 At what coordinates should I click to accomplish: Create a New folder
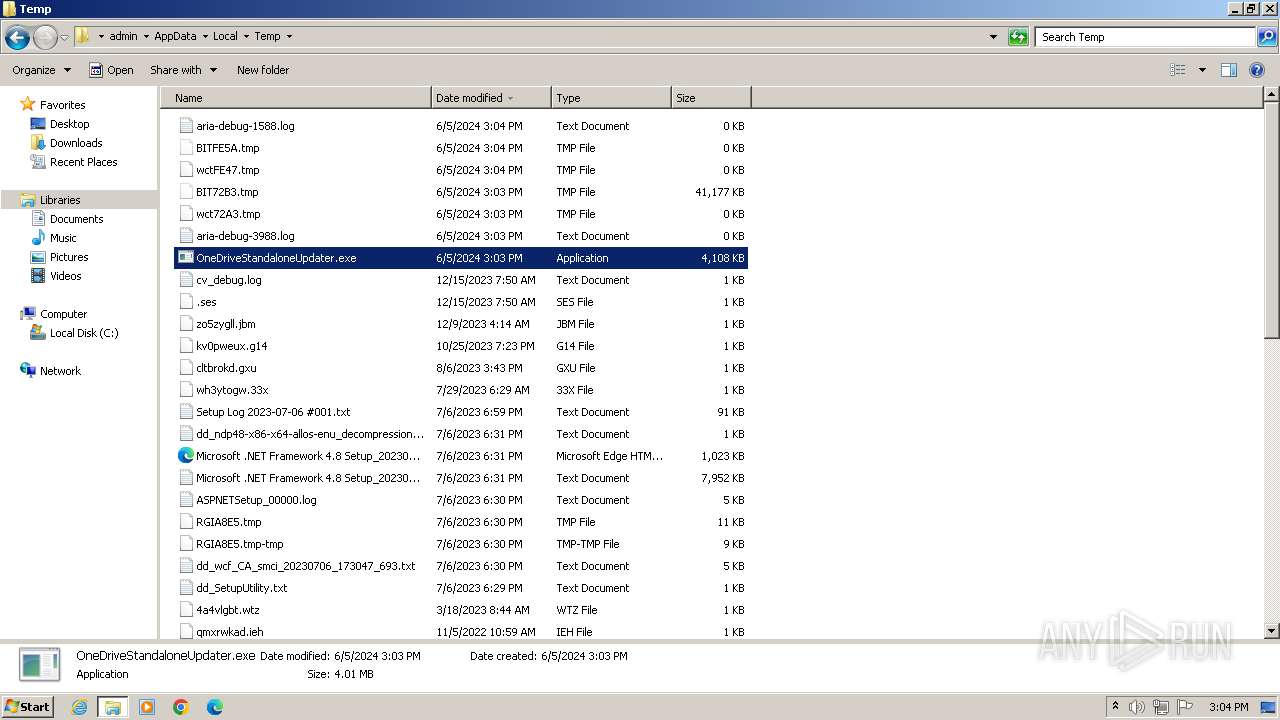point(263,70)
